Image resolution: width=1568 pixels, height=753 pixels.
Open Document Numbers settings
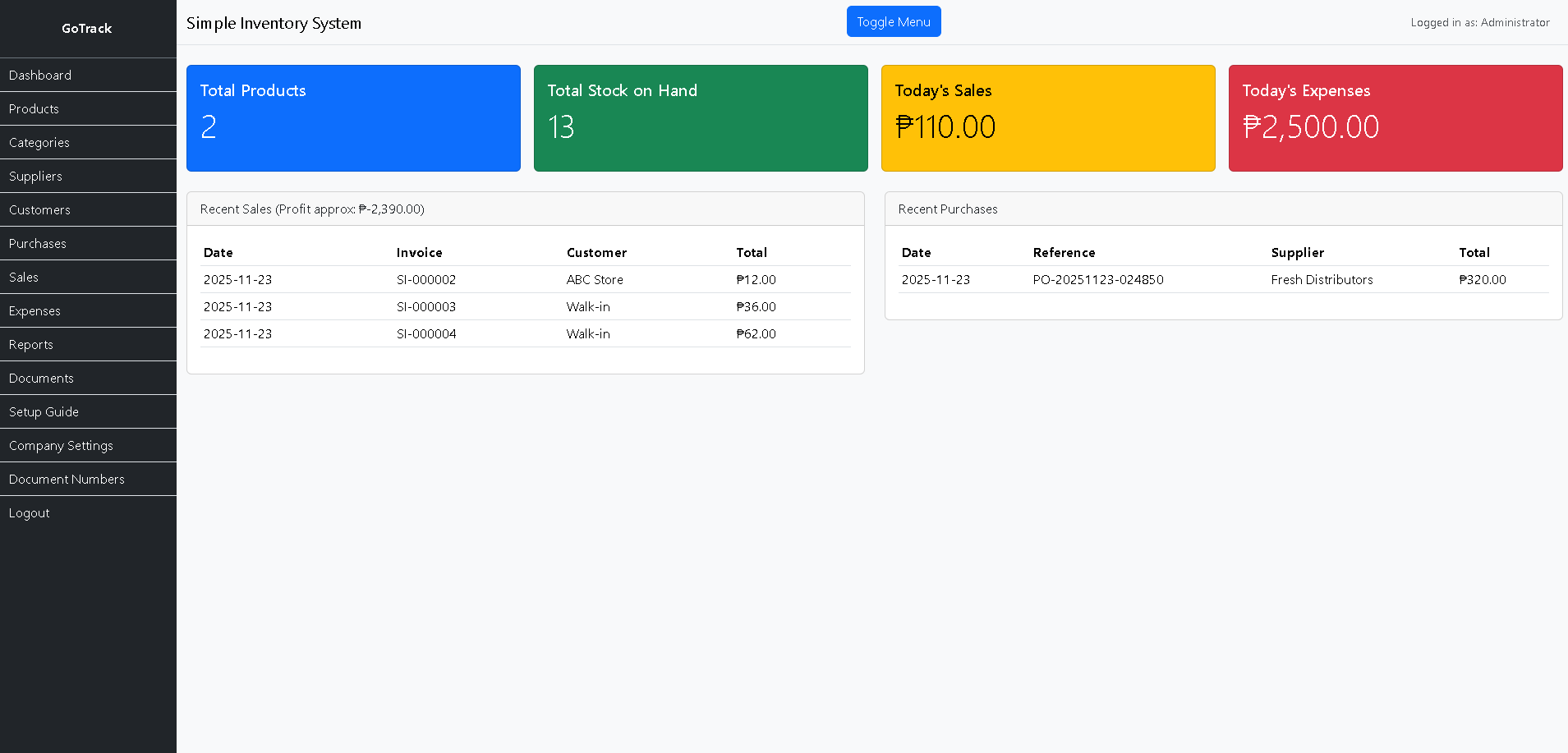point(67,479)
